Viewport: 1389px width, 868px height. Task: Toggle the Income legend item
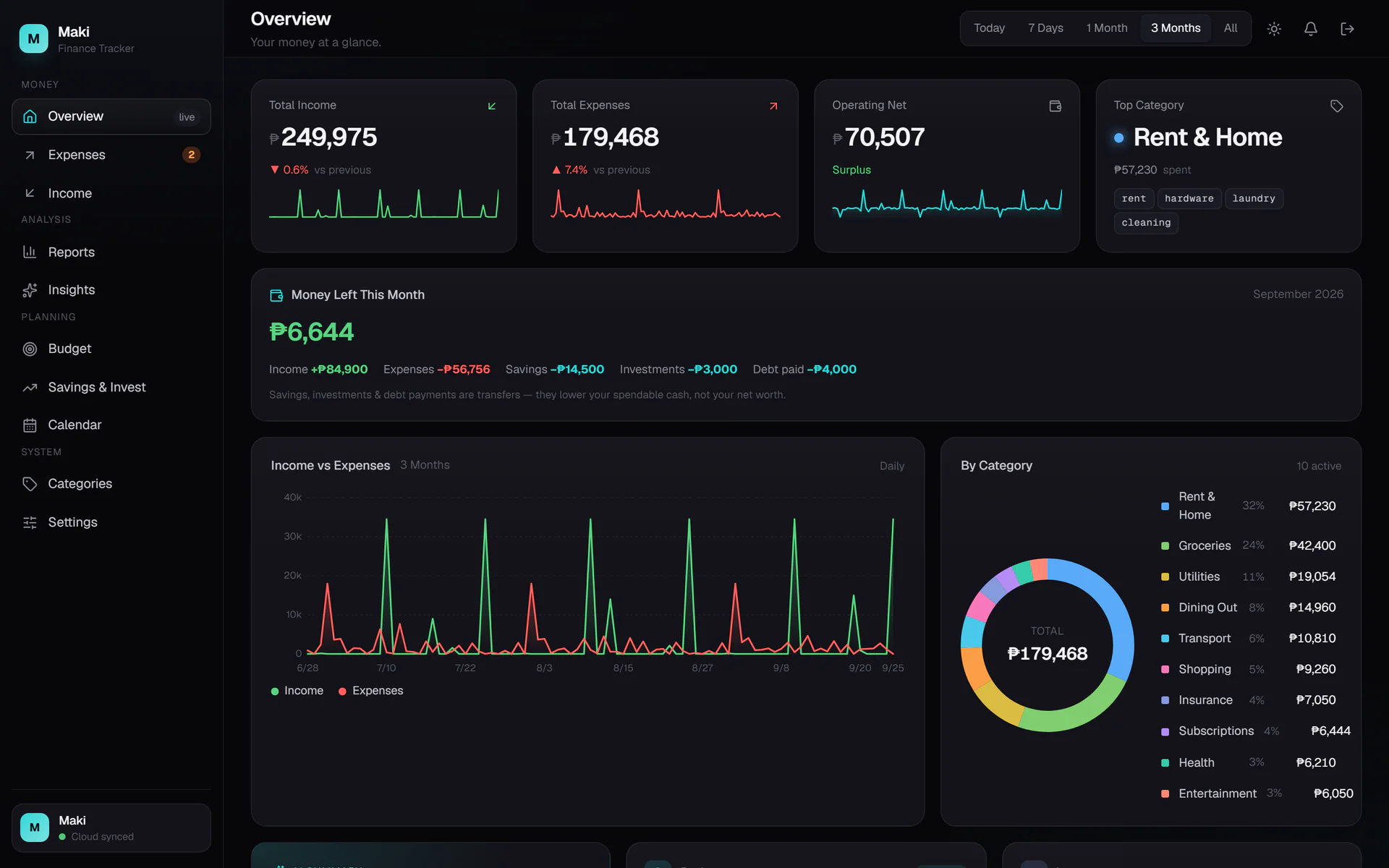(297, 691)
